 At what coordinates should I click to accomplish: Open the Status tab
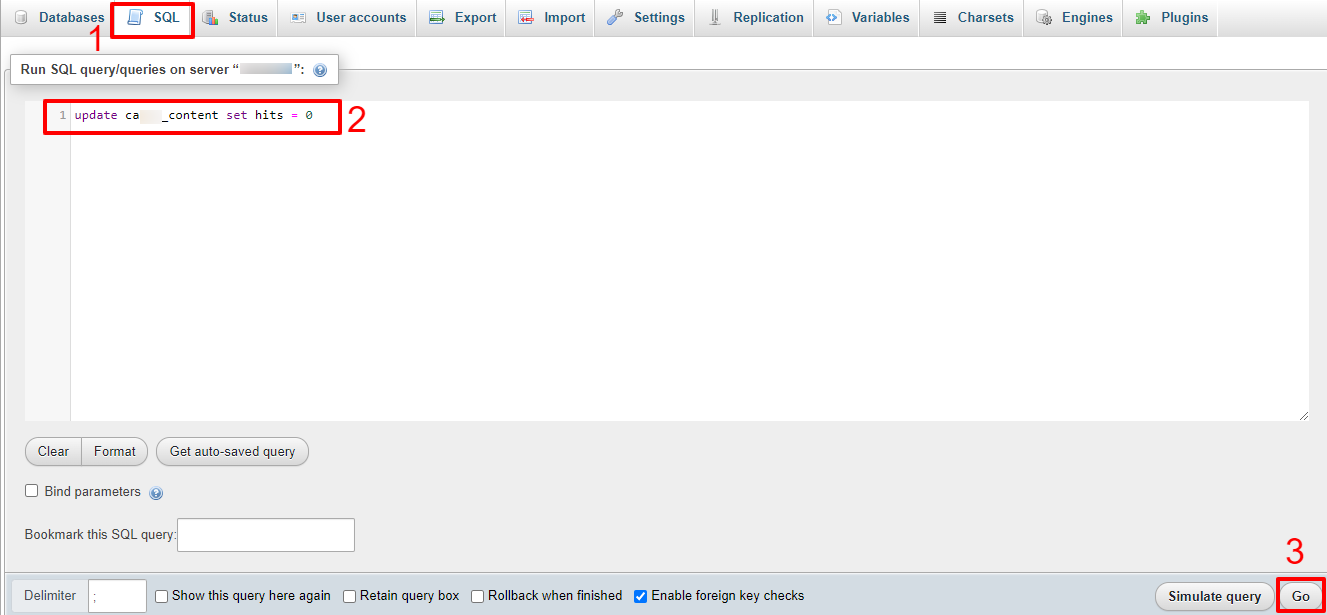[x=235, y=18]
